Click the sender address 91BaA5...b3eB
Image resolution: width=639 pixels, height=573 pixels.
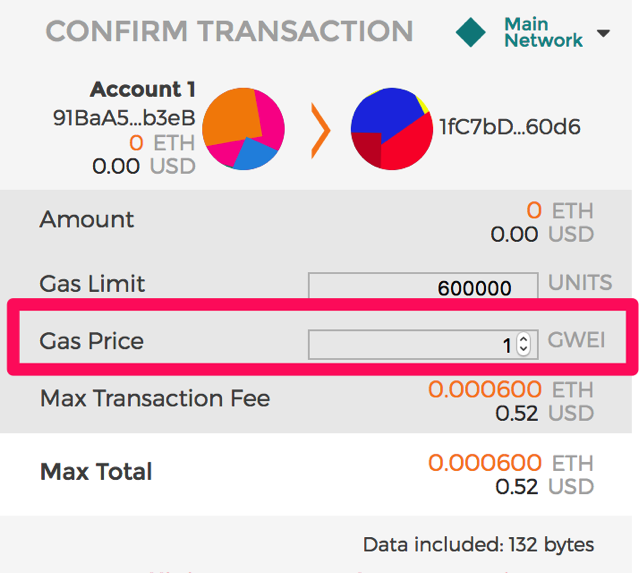124,118
